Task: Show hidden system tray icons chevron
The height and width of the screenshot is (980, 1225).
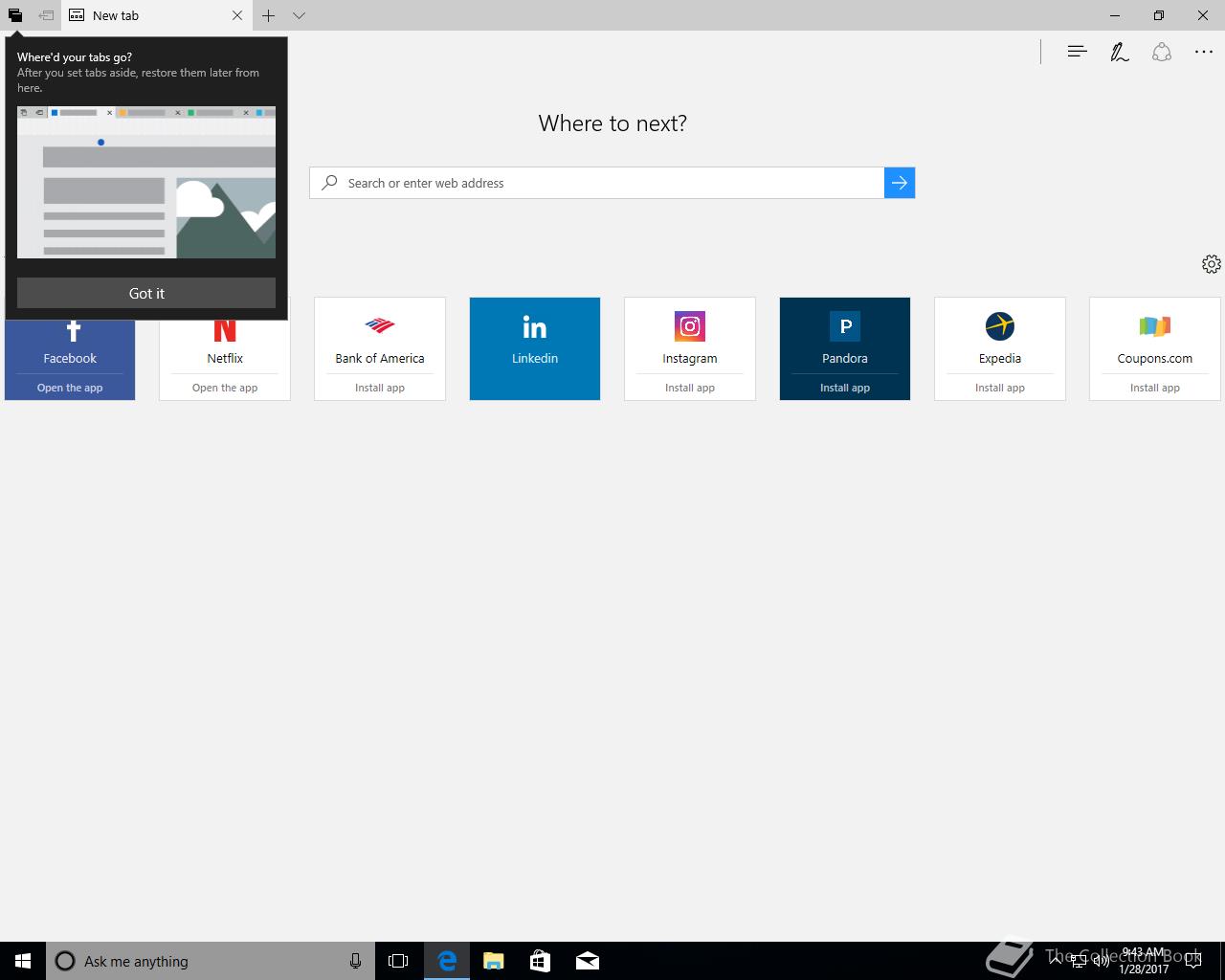Action: pos(1056,961)
